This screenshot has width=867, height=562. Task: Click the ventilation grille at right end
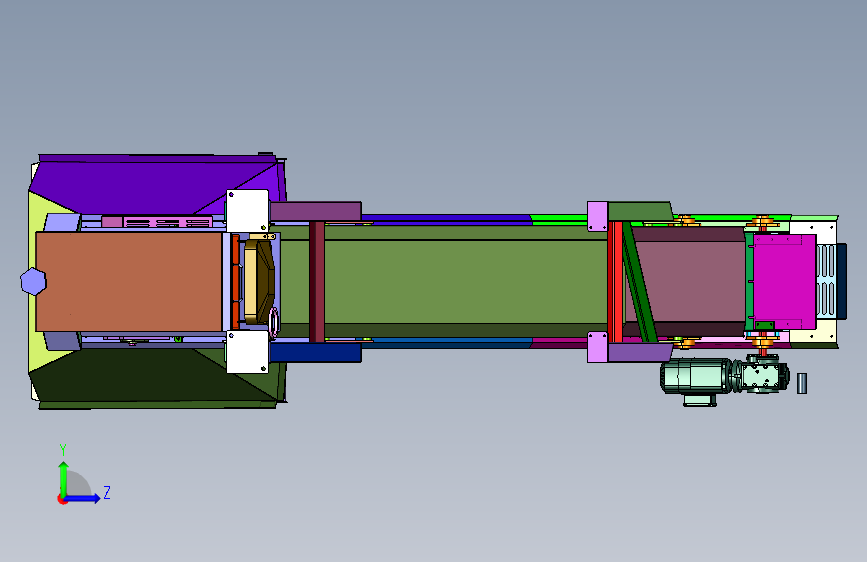click(x=826, y=282)
